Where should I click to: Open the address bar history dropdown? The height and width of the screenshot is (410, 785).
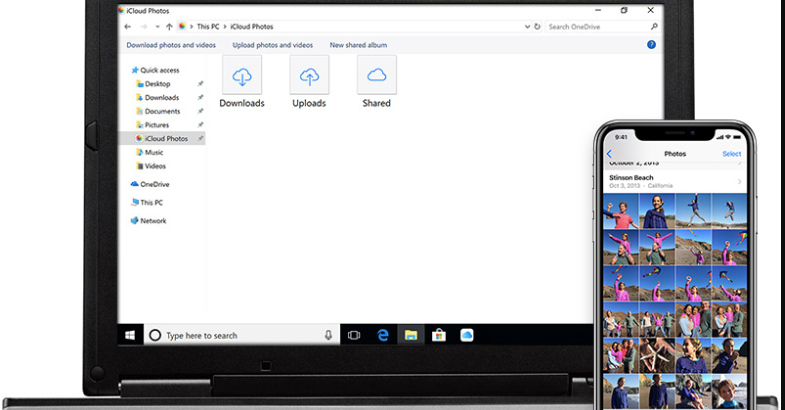pos(527,27)
